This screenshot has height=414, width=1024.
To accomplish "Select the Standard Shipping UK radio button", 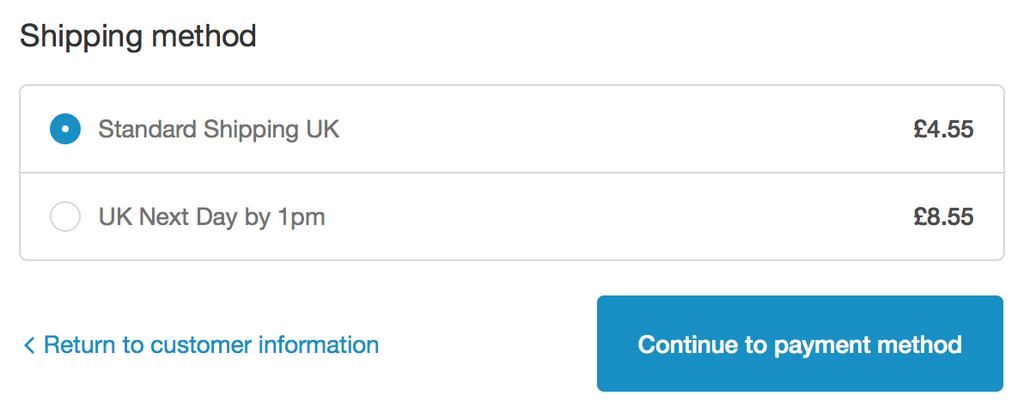I will click(65, 129).
